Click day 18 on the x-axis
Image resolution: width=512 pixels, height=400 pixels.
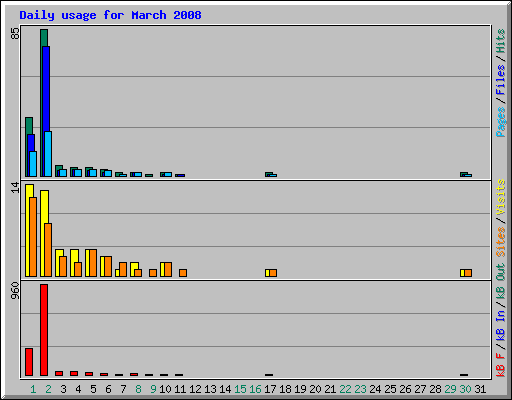pyautogui.click(x=285, y=389)
